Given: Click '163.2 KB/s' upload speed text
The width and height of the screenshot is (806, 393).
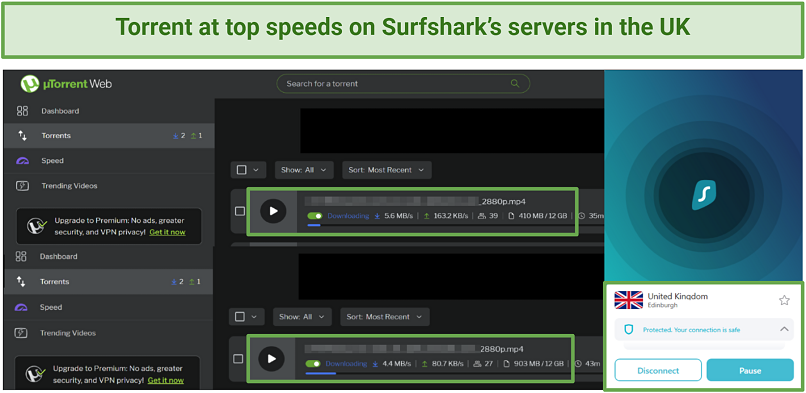Looking at the screenshot, I should (450, 216).
